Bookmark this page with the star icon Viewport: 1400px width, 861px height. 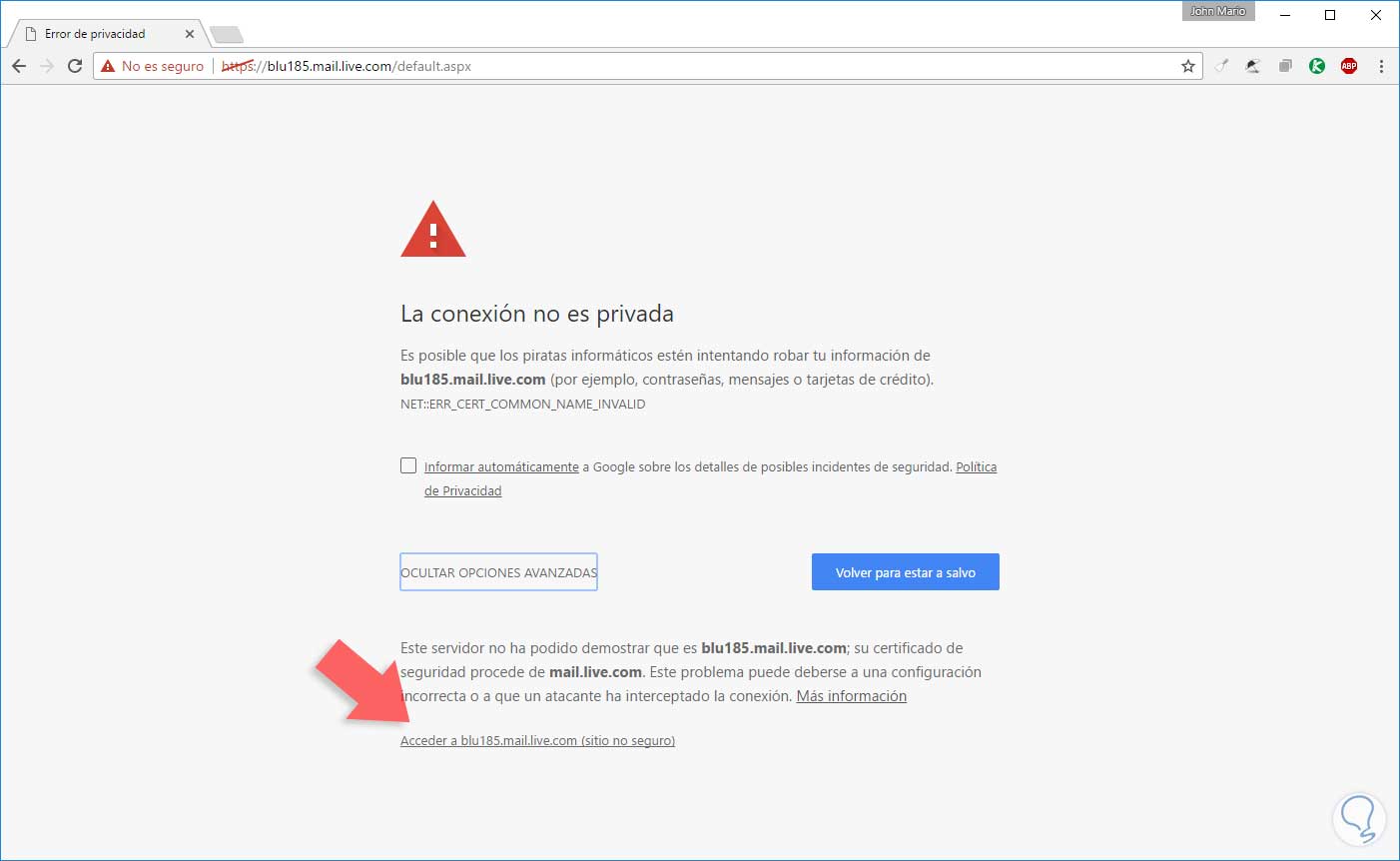click(1188, 66)
